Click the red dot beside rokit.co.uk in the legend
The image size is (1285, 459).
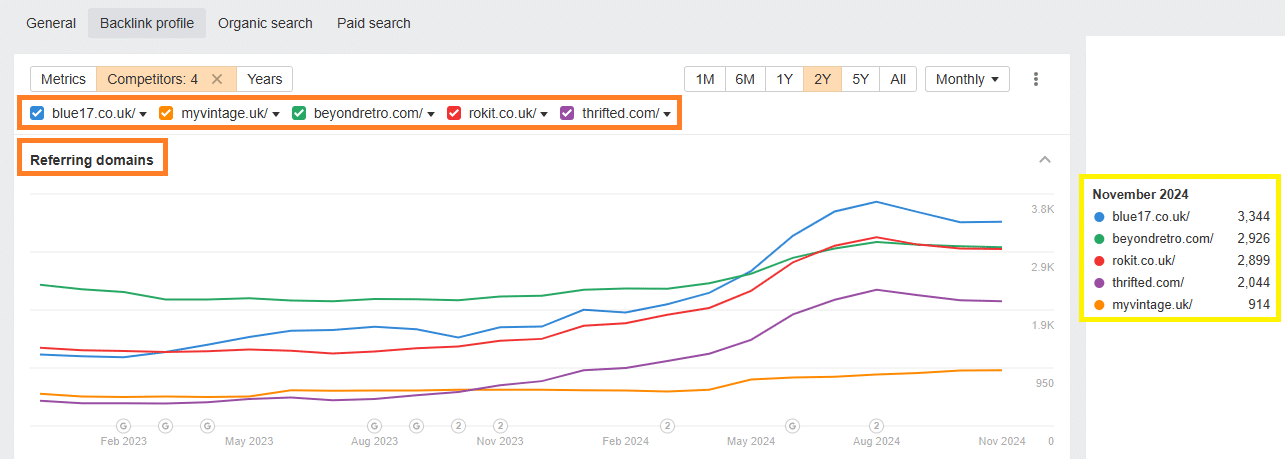[x=1099, y=260]
